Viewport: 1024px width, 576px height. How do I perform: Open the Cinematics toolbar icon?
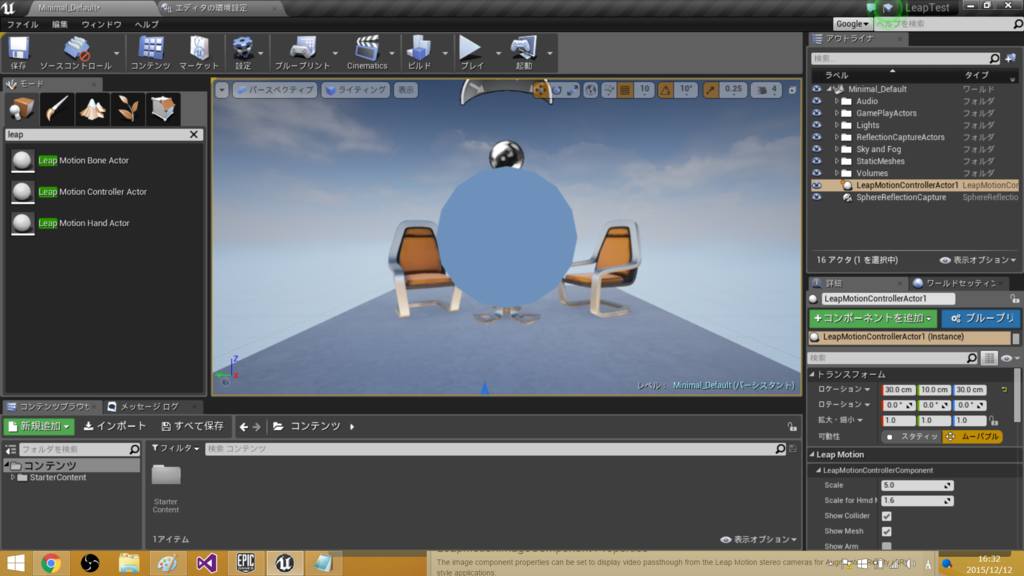point(367,53)
